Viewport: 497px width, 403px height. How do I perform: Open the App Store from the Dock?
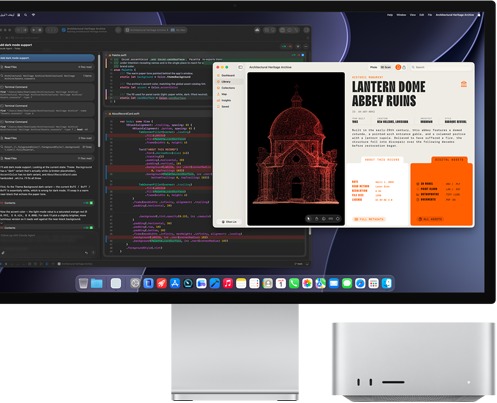coord(175,284)
